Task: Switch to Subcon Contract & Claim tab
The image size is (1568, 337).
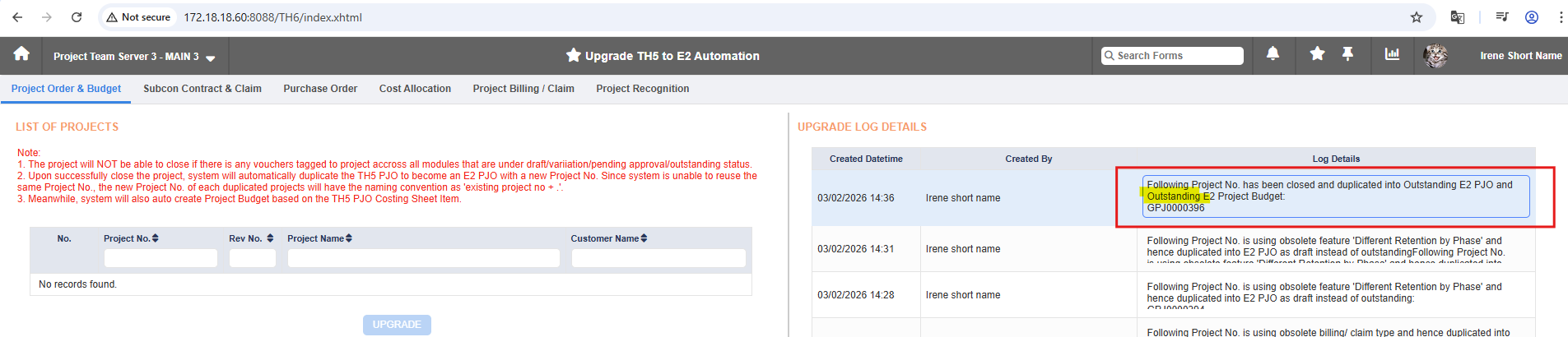Action: (202, 89)
